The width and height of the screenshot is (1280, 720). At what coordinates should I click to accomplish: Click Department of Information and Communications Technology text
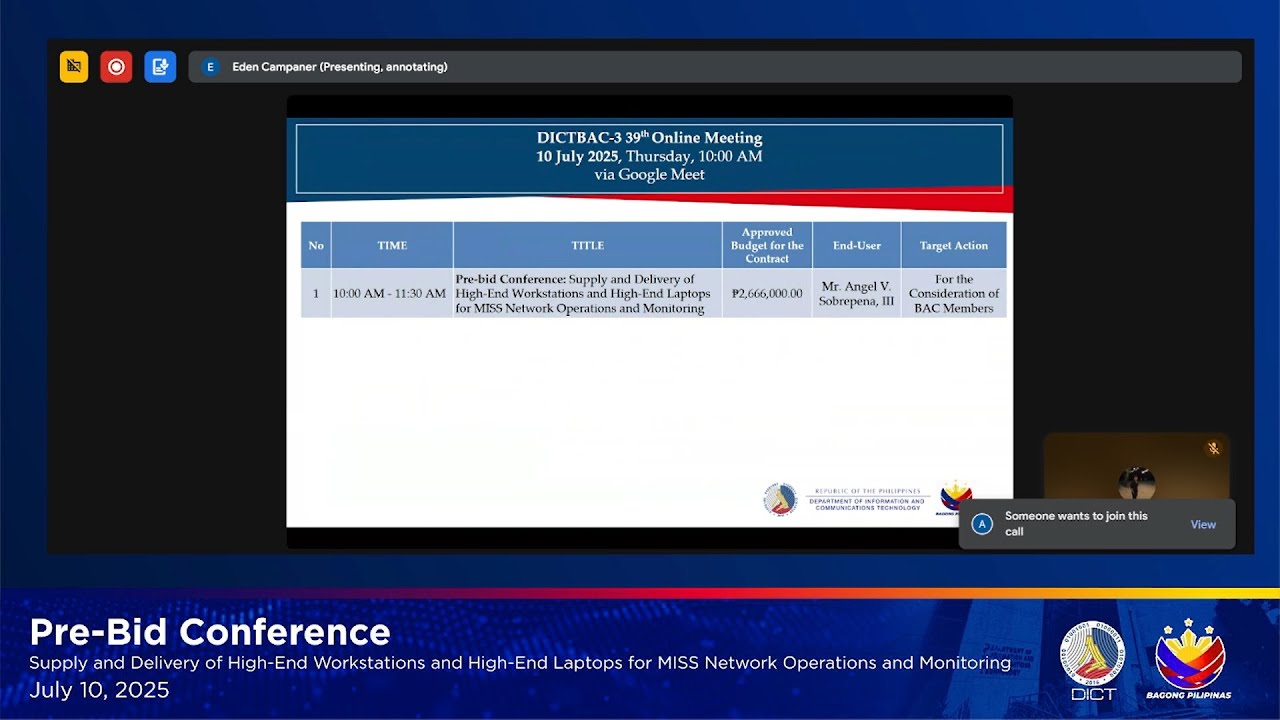(867, 504)
